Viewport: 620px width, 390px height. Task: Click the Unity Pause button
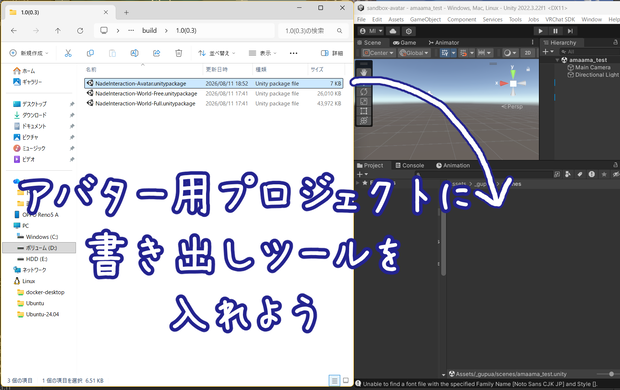tap(555, 31)
